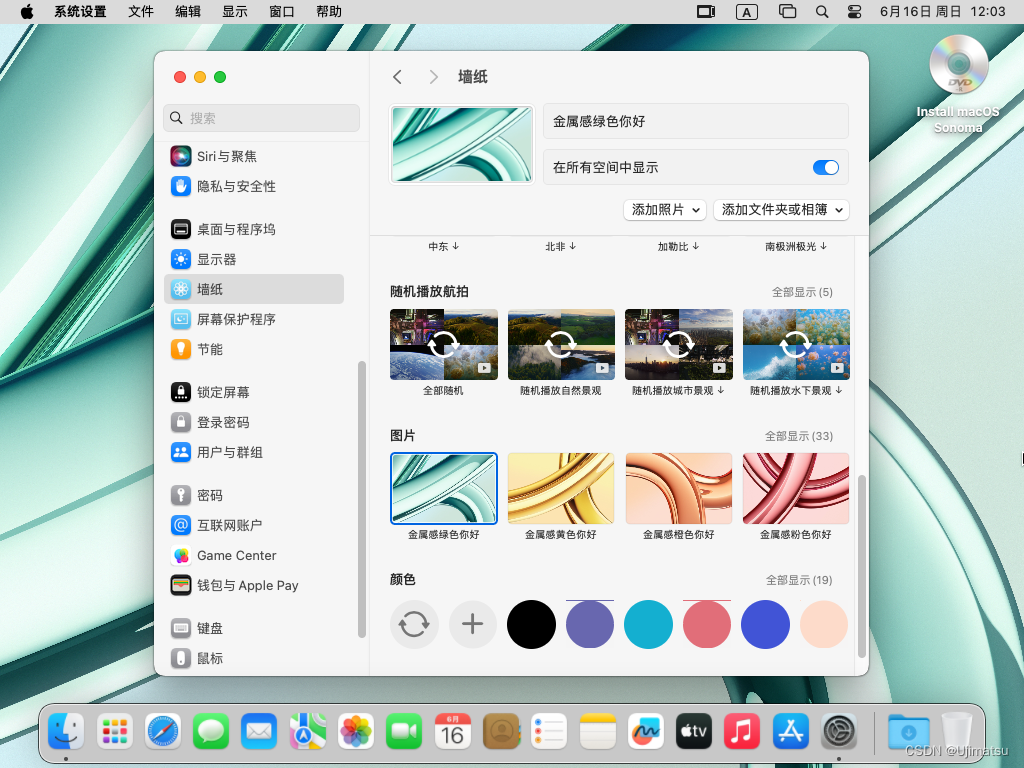Open 编辑 menu

[x=188, y=12]
